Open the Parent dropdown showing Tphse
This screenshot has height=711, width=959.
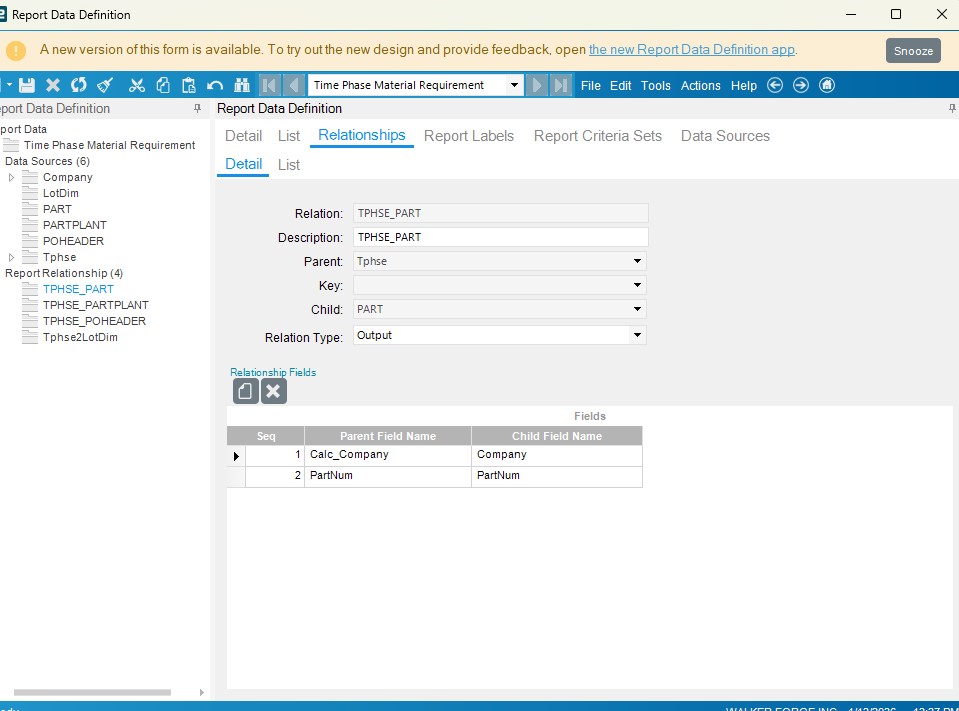point(637,261)
